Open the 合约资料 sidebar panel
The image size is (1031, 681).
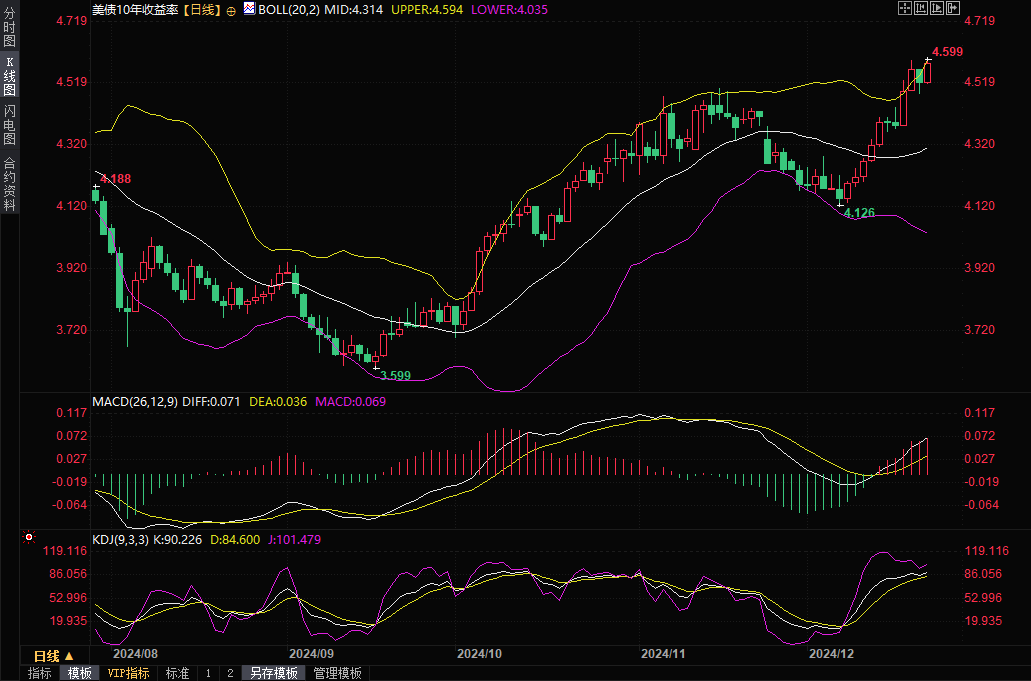pyautogui.click(x=9, y=183)
